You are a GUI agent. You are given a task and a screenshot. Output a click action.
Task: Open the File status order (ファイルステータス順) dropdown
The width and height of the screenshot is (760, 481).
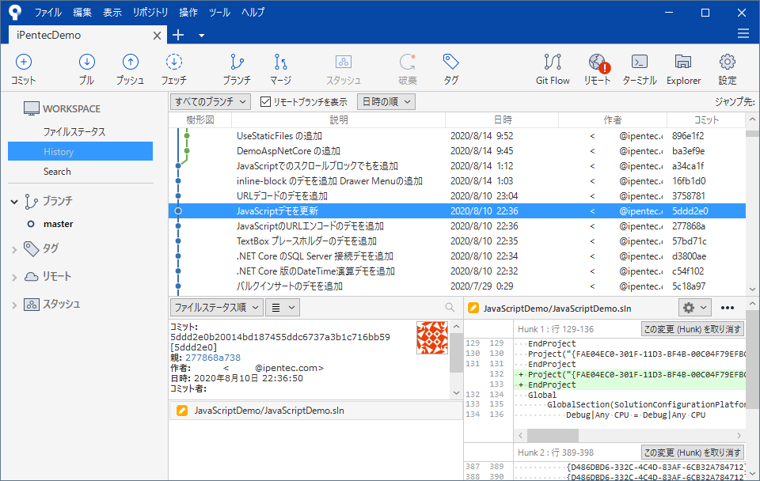[x=216, y=307]
